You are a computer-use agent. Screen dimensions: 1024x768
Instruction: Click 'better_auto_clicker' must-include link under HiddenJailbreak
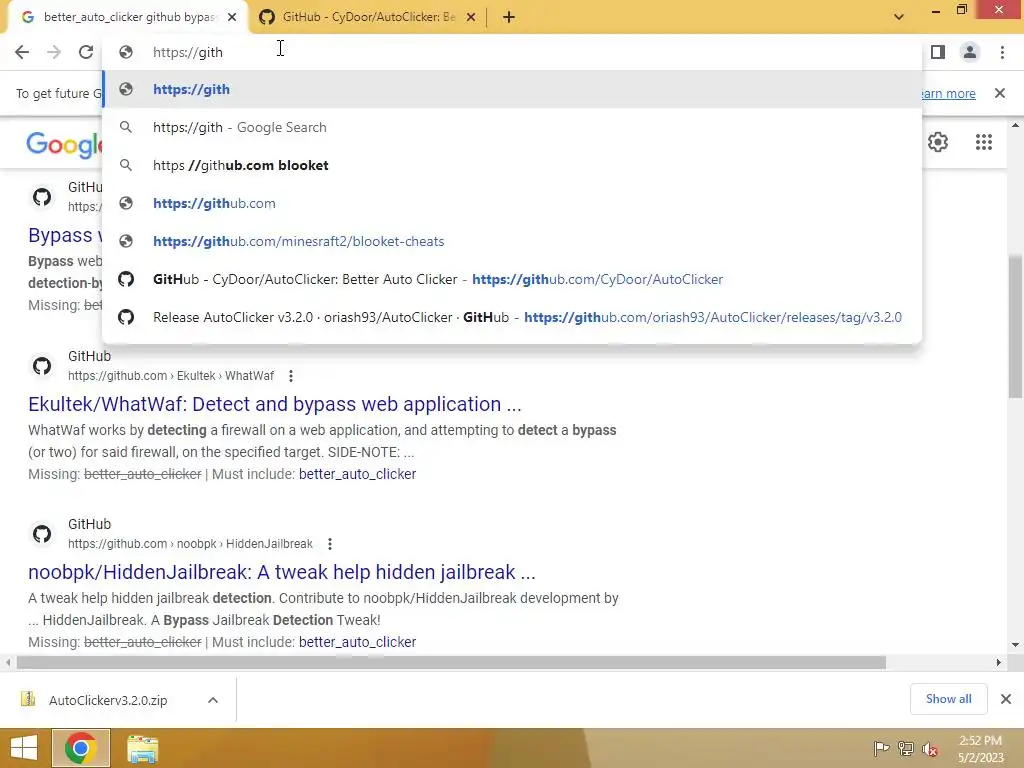357,642
